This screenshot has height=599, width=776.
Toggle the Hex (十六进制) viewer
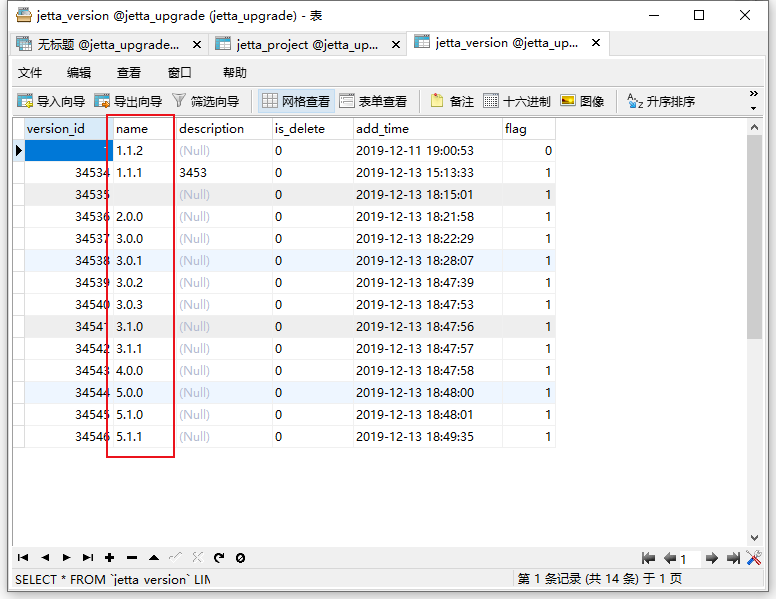click(517, 101)
